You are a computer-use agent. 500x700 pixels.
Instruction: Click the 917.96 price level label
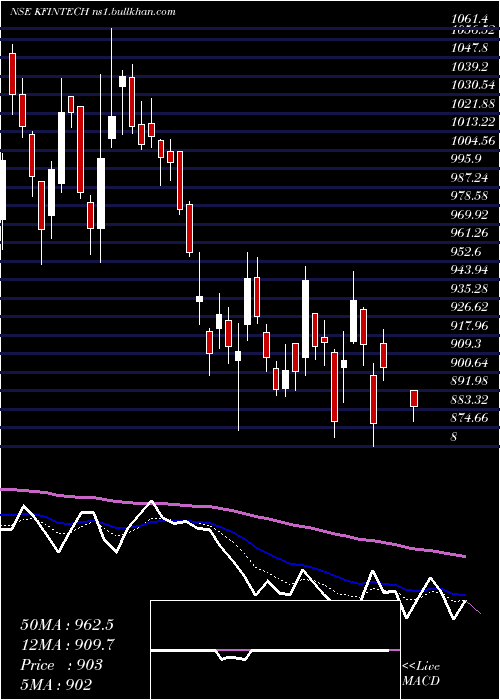click(470, 326)
